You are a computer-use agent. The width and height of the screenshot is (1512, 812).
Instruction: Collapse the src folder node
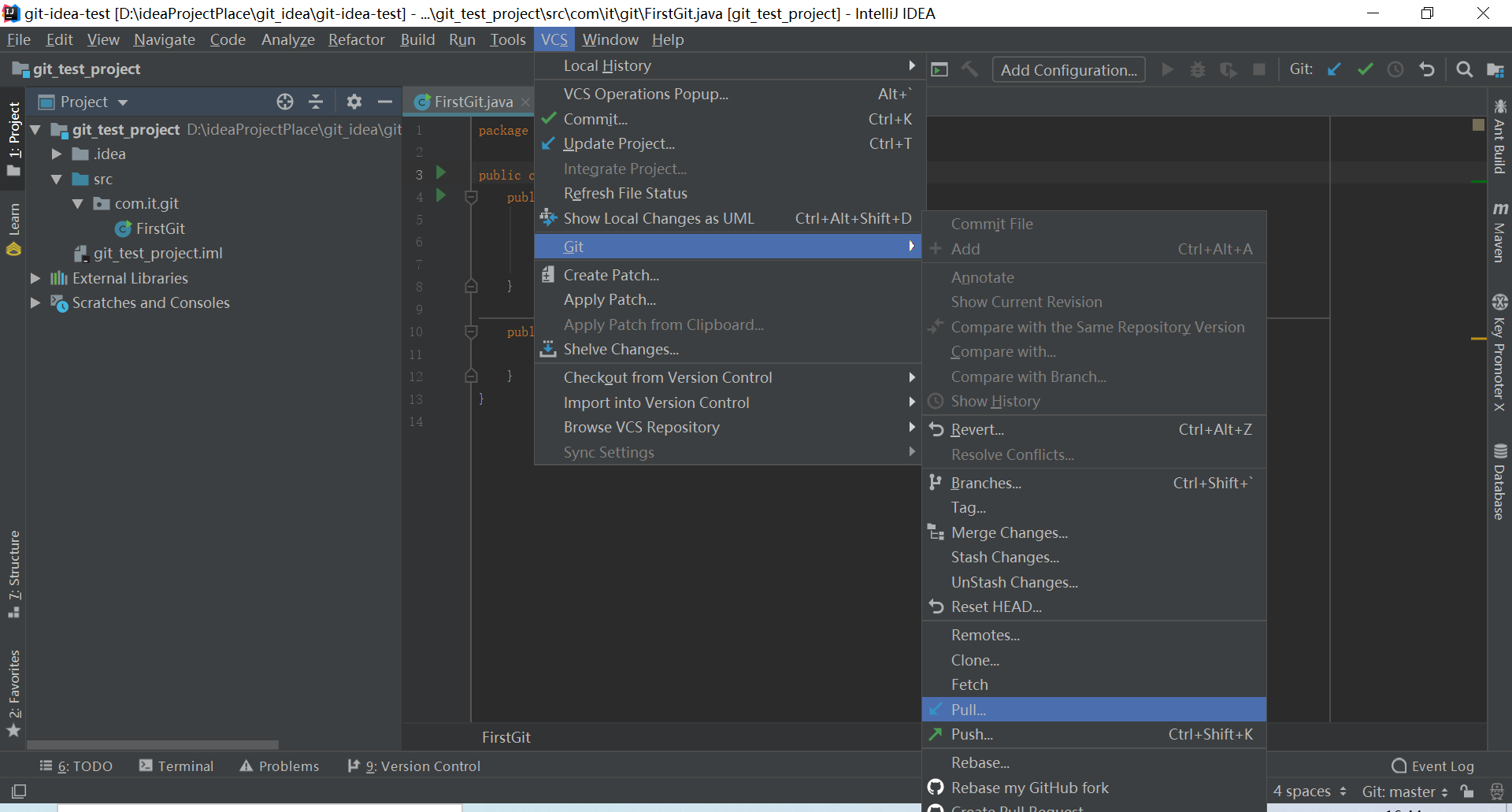coord(56,179)
